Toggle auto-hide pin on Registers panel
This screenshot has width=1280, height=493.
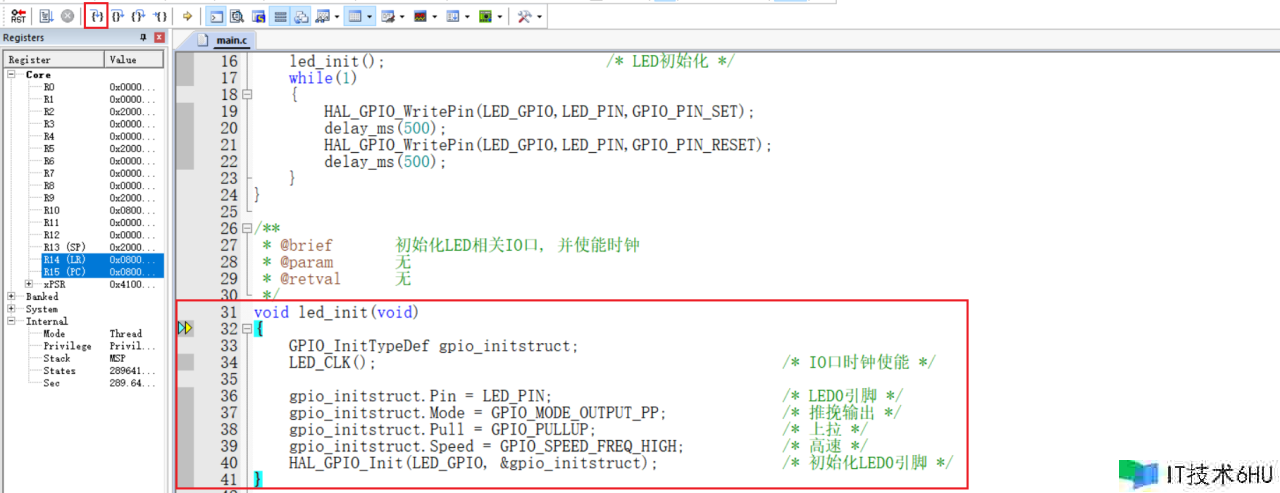click(x=143, y=38)
